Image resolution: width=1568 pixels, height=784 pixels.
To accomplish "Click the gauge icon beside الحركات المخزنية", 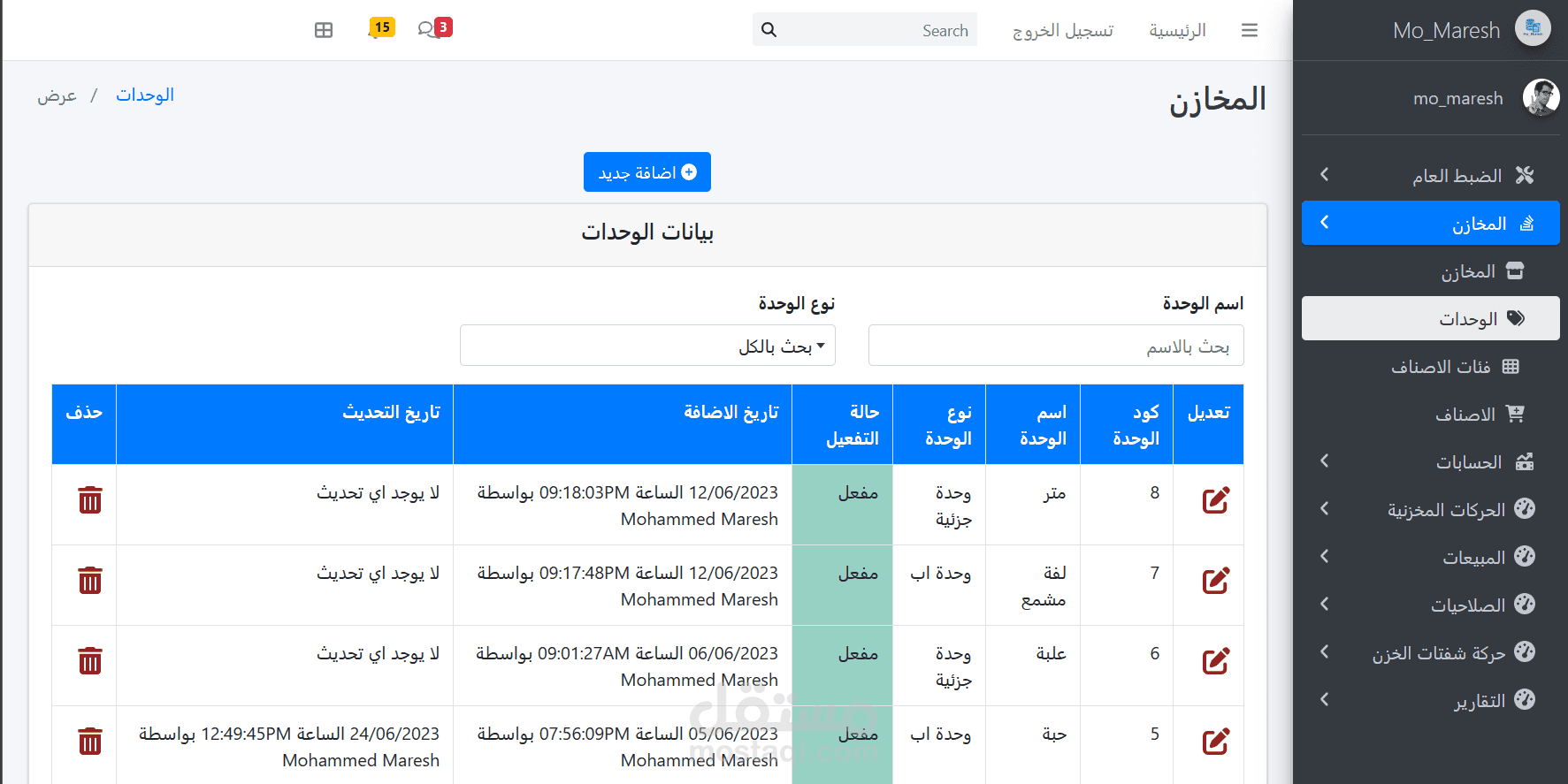I will [1525, 508].
